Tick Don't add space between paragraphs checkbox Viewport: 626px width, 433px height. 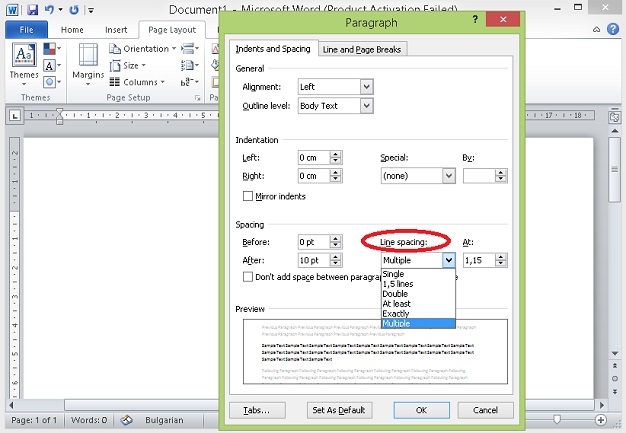coord(248,277)
